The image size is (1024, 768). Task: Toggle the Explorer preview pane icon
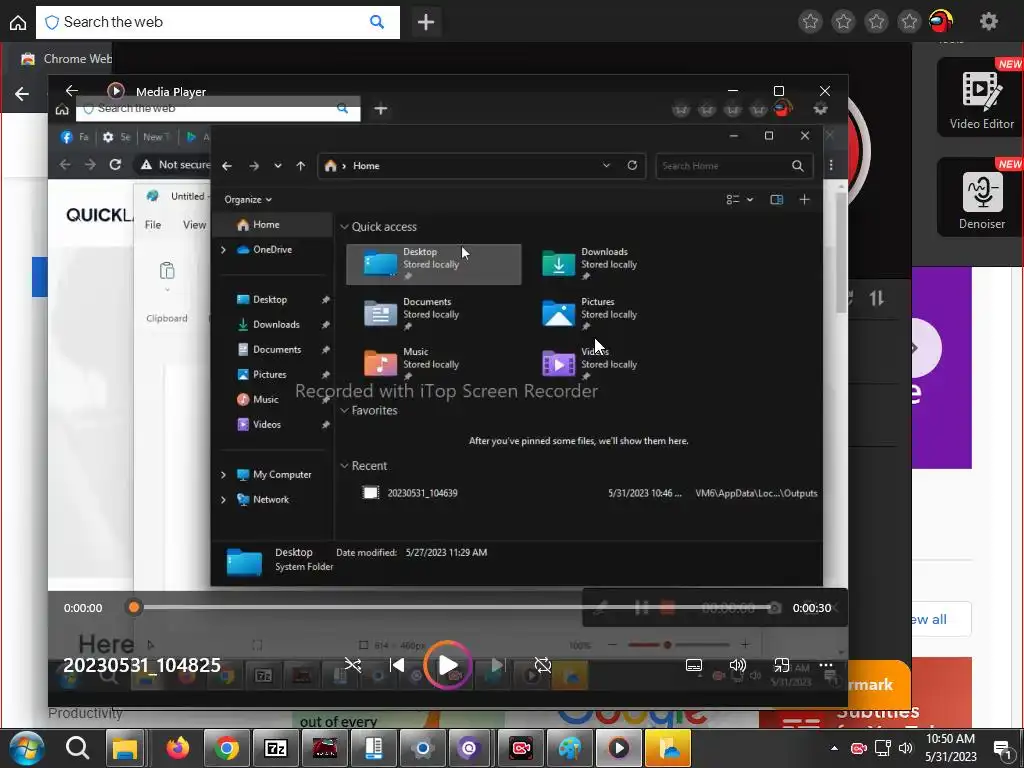[x=776, y=199]
